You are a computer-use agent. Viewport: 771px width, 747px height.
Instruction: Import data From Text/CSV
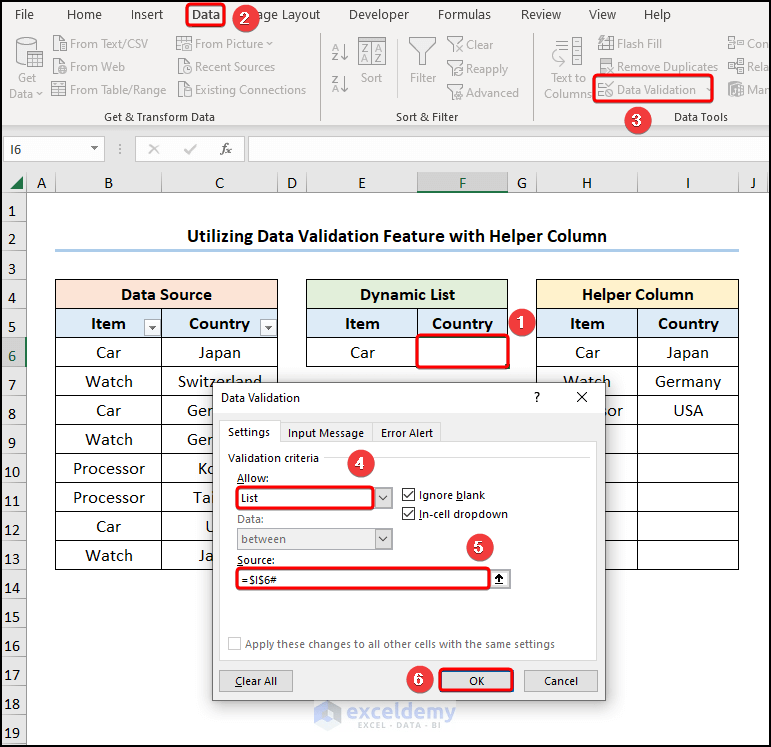pos(100,44)
